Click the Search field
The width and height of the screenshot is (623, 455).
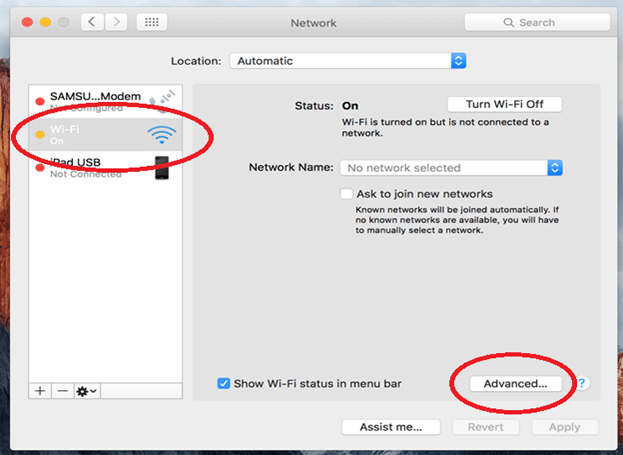[x=536, y=22]
